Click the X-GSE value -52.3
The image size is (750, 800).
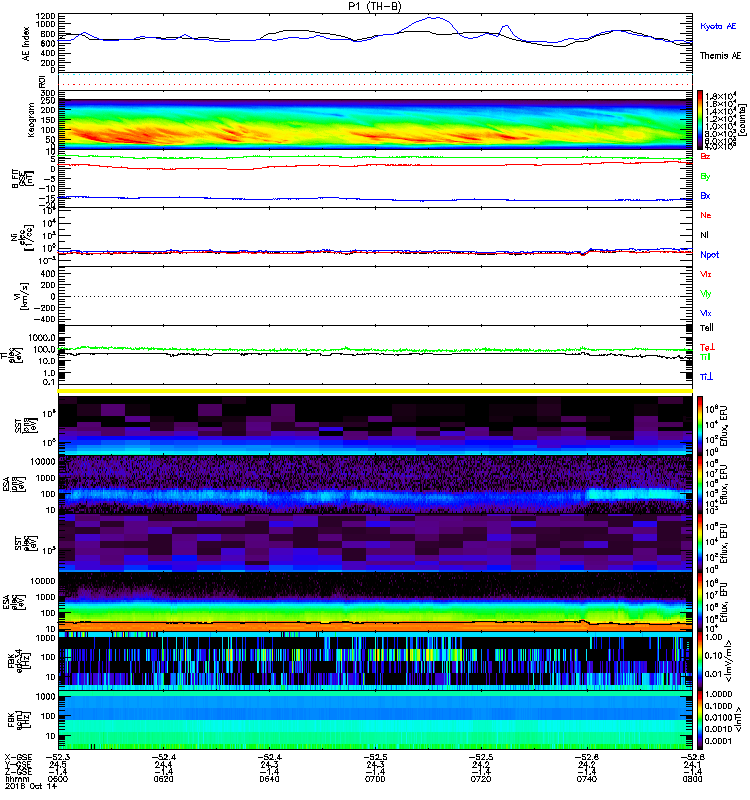58,758
